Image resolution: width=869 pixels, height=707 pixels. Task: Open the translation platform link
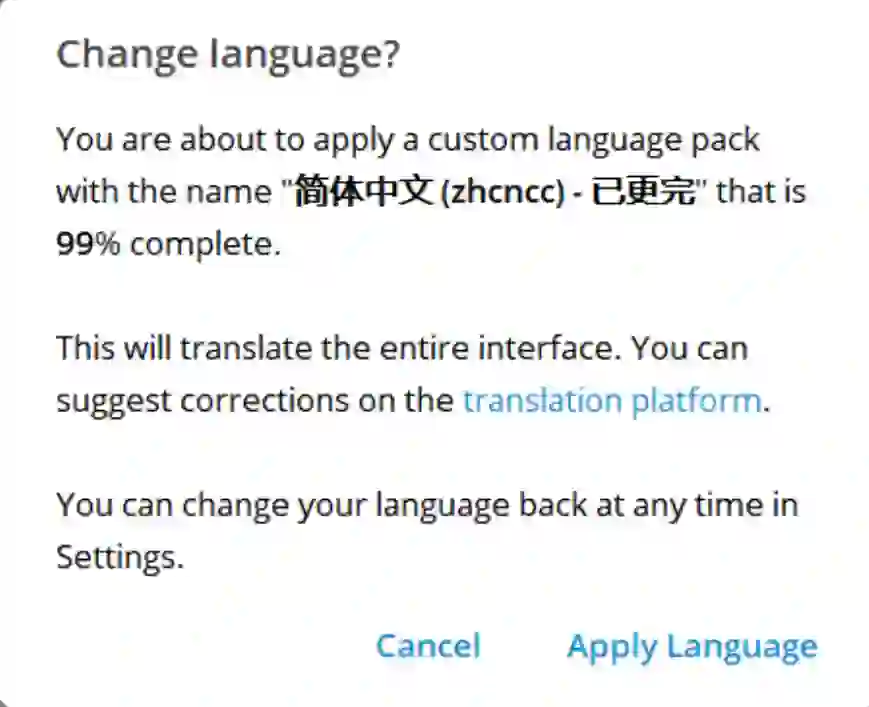[x=612, y=401]
